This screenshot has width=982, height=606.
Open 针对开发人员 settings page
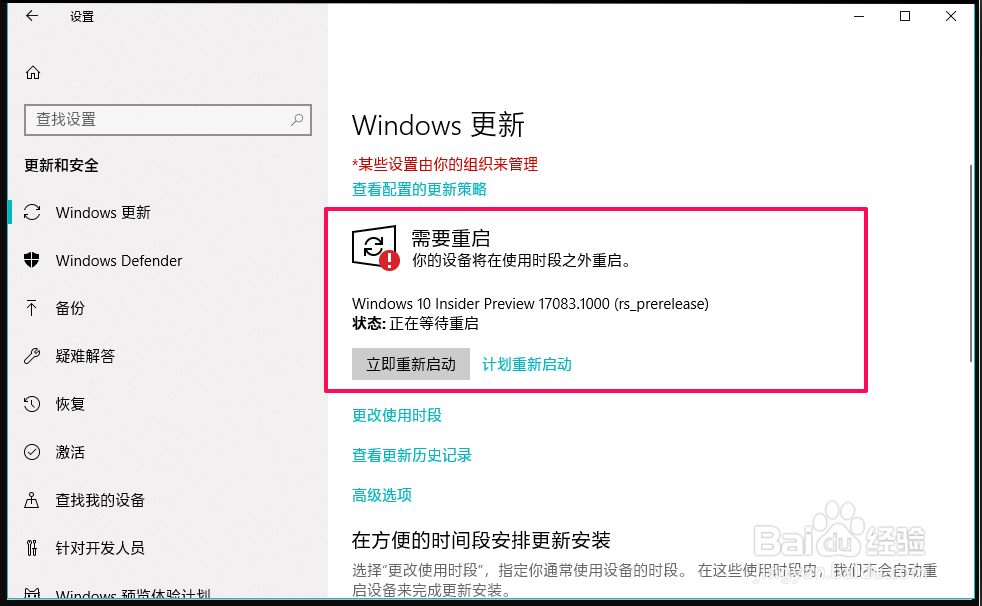tap(100, 548)
